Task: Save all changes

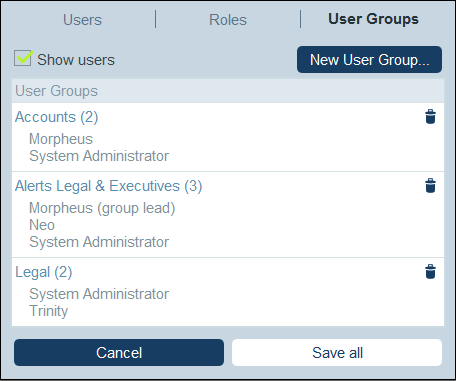Action: coord(337,352)
